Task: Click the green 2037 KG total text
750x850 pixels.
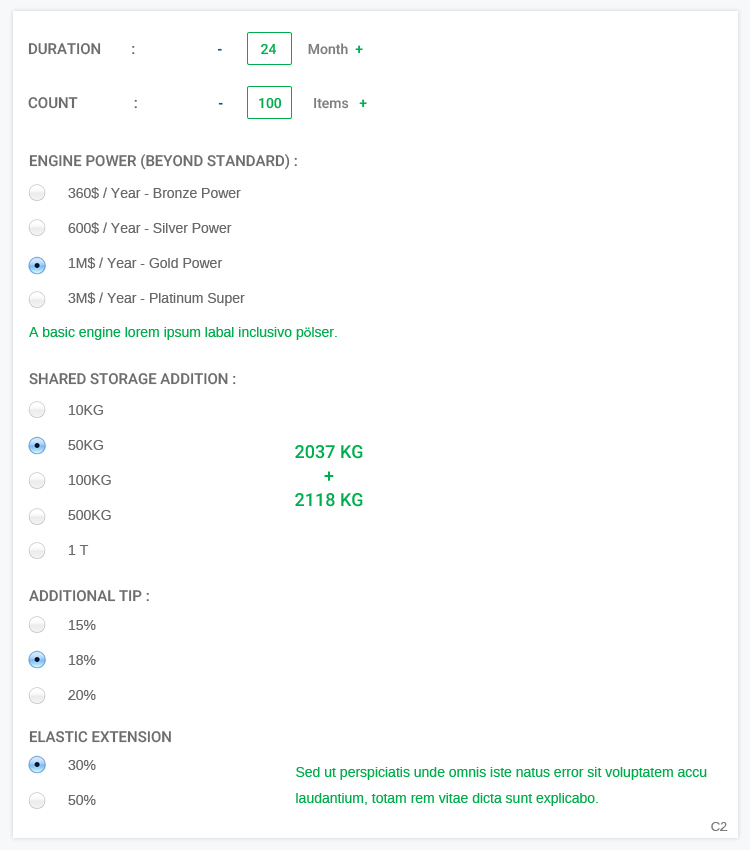Action: [328, 452]
